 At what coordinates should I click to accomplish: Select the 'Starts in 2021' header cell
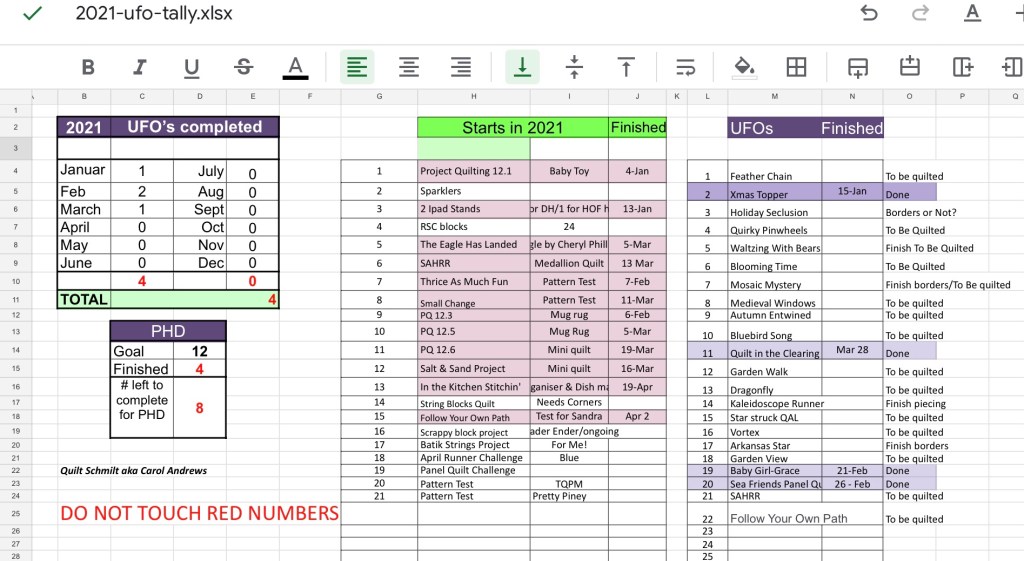click(x=512, y=127)
